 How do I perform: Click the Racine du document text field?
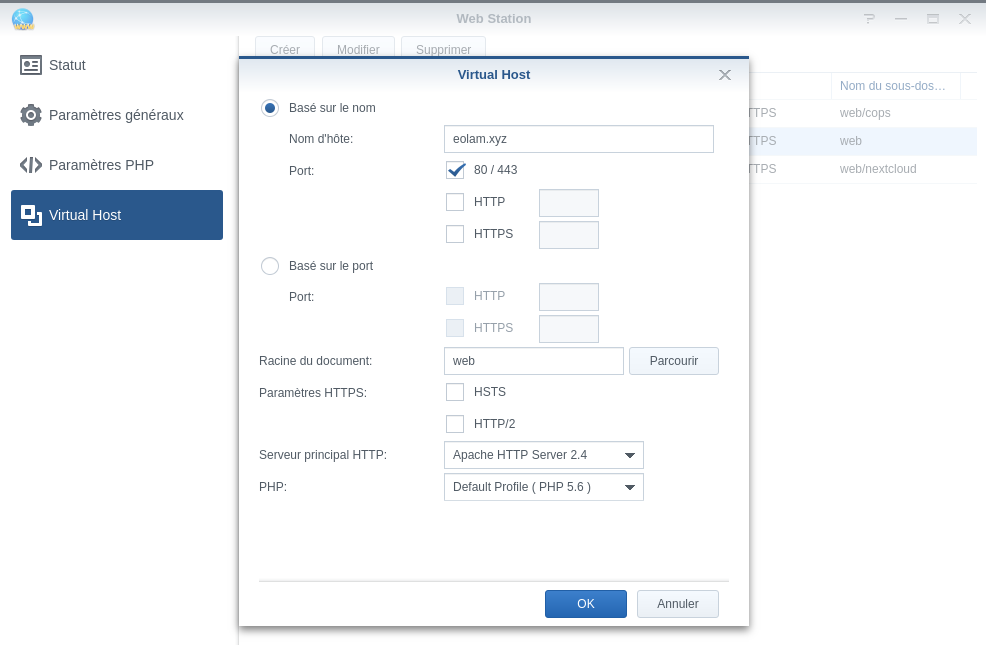533,361
